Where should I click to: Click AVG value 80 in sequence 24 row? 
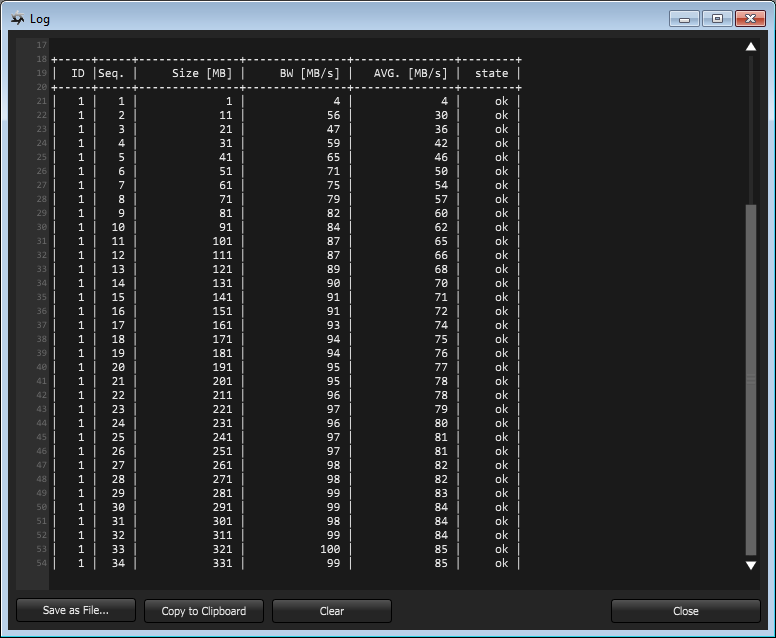tap(441, 423)
